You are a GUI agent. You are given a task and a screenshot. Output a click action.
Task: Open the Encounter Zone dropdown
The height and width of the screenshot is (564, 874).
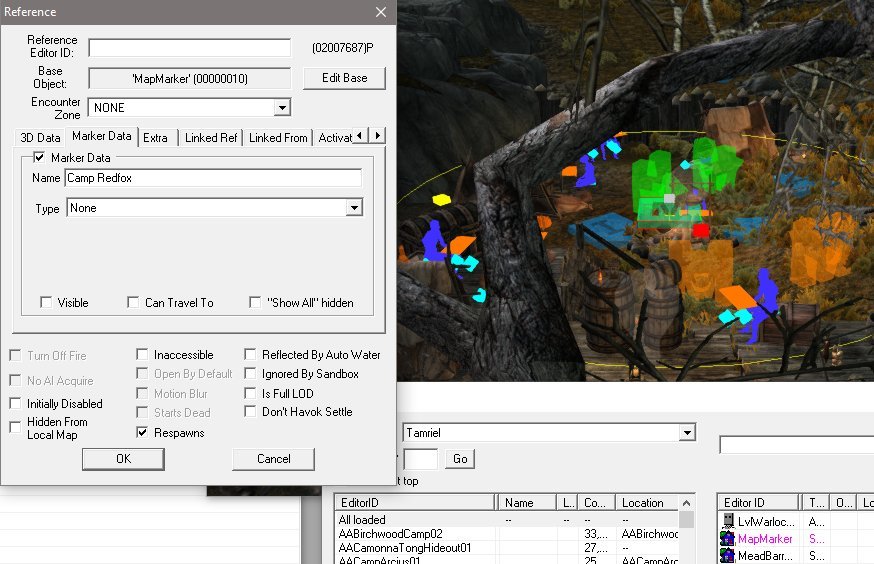click(282, 108)
